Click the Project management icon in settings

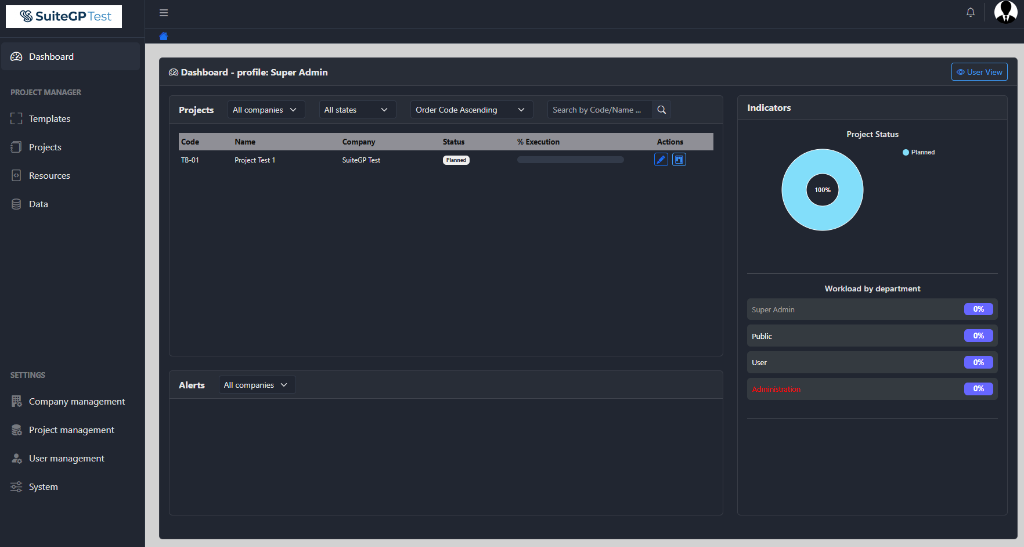click(x=16, y=430)
